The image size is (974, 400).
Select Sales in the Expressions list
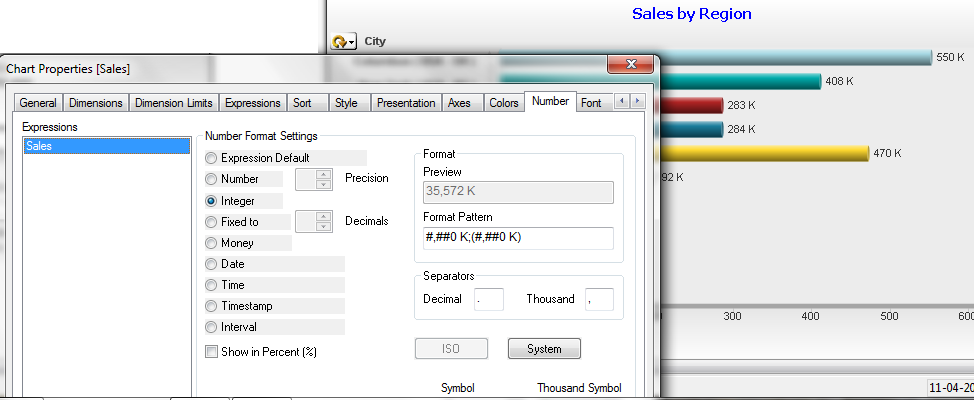pos(106,146)
